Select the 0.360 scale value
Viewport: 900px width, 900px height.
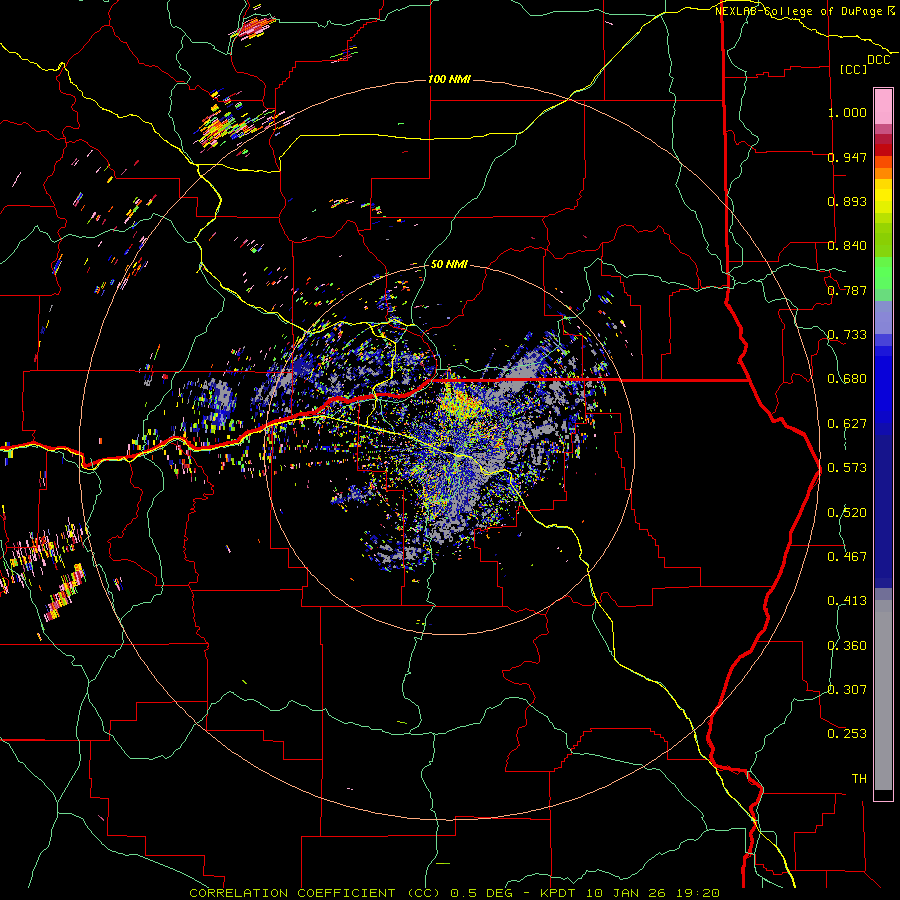click(847, 646)
